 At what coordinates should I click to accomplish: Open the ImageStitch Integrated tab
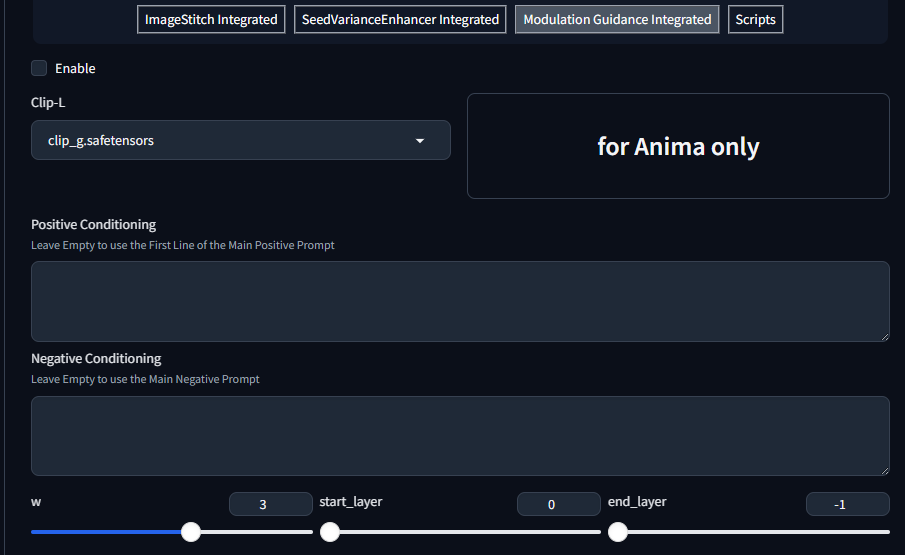pos(211,20)
